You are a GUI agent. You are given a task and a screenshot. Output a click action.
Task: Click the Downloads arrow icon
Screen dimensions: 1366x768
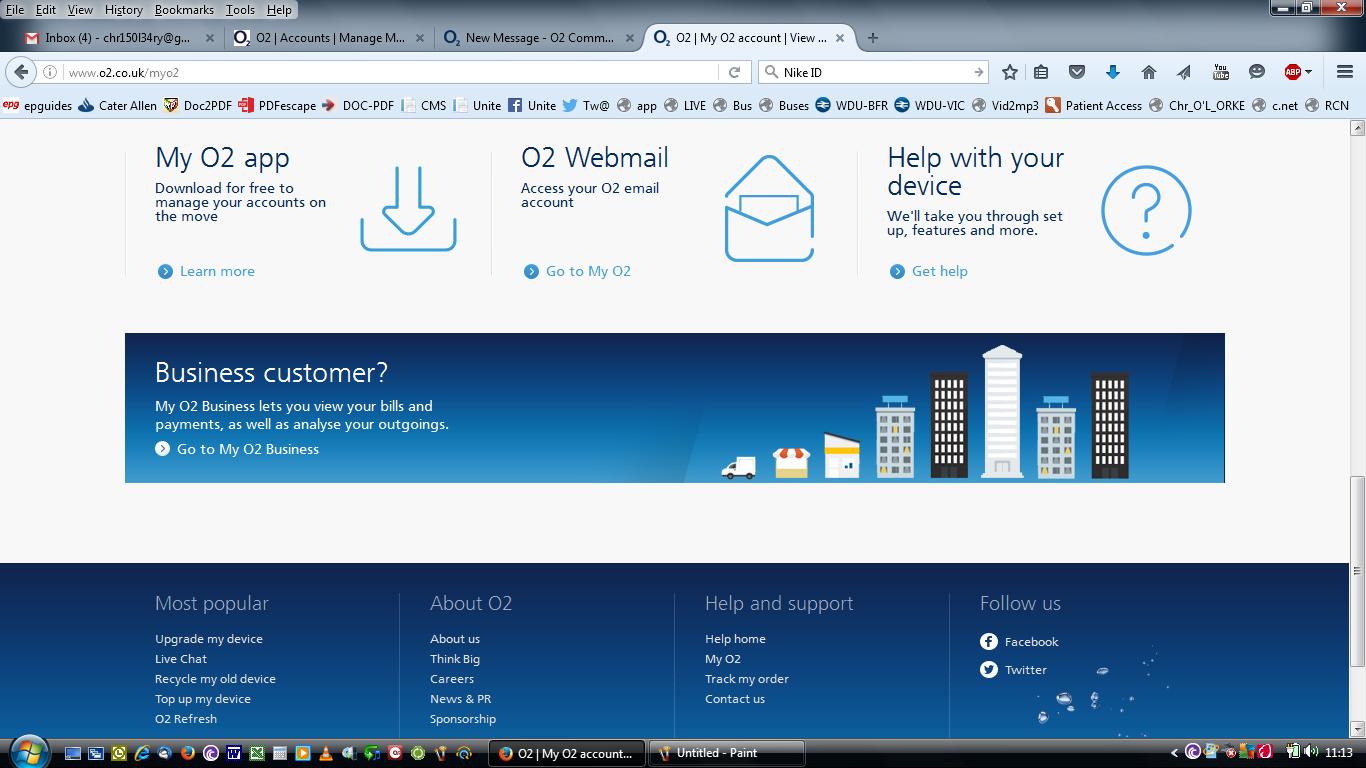coord(1113,72)
